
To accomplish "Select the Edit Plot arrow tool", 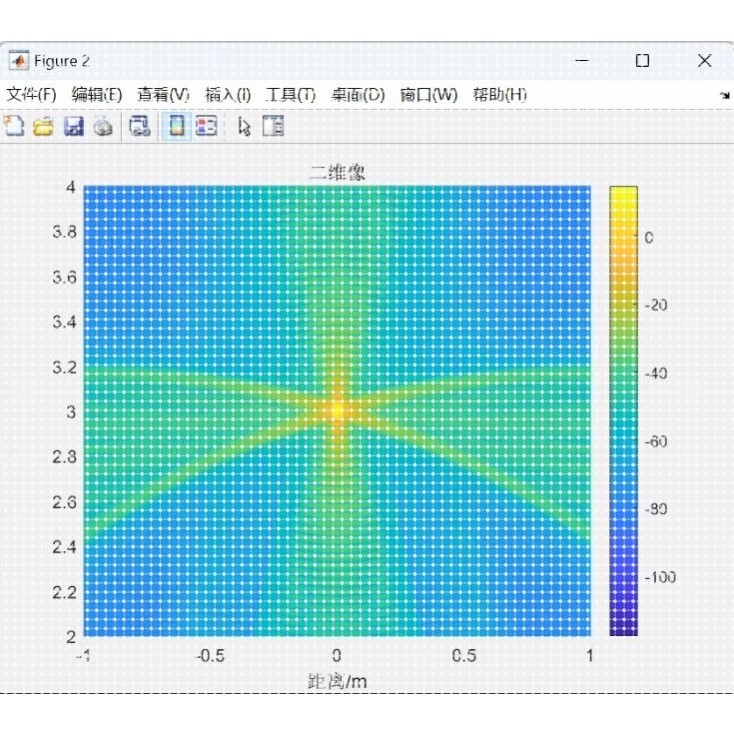I will pyautogui.click(x=244, y=126).
